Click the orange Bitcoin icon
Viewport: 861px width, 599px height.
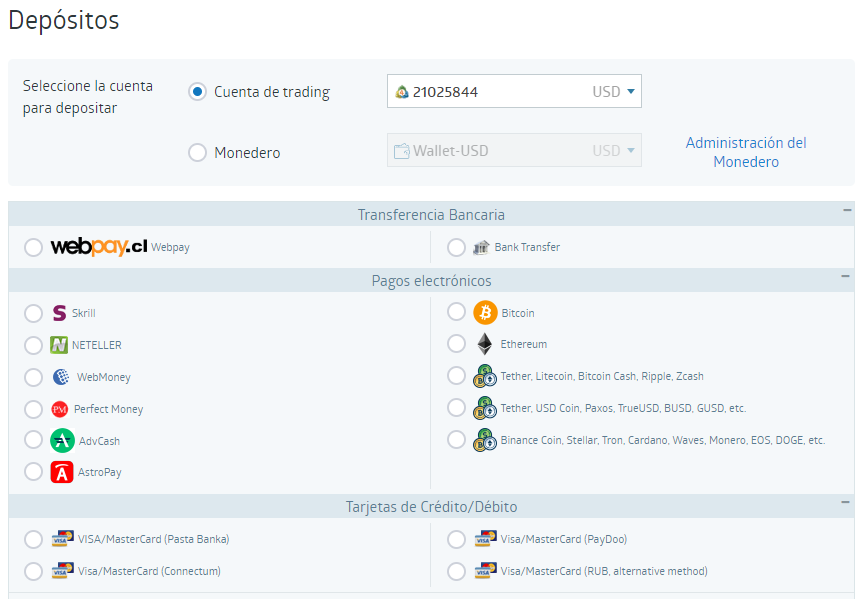[485, 313]
